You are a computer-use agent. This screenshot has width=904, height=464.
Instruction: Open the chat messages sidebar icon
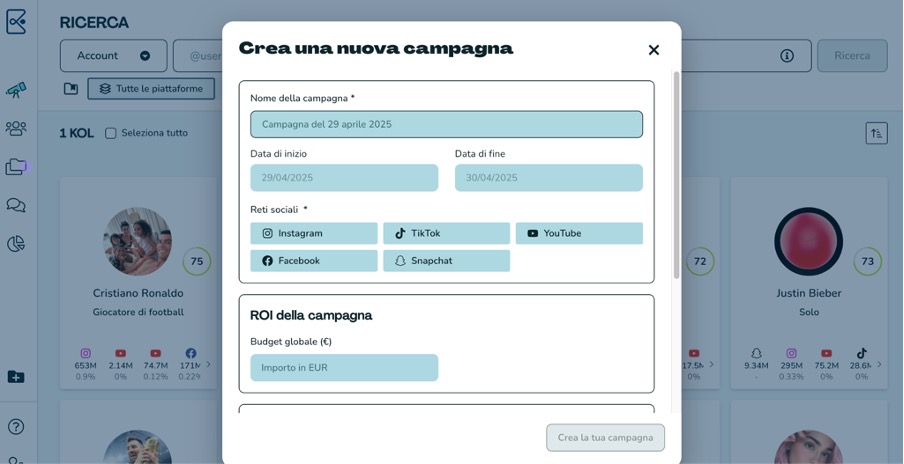[16, 206]
